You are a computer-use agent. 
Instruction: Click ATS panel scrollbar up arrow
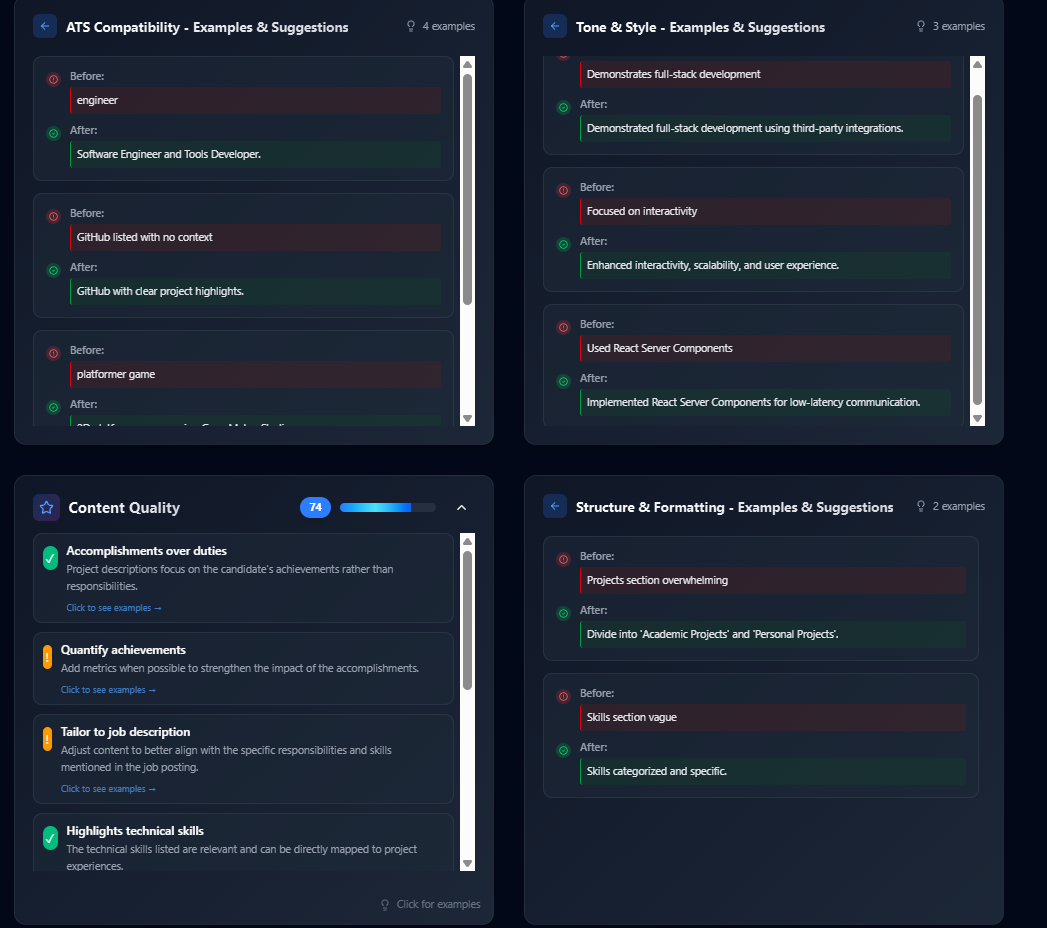click(467, 65)
